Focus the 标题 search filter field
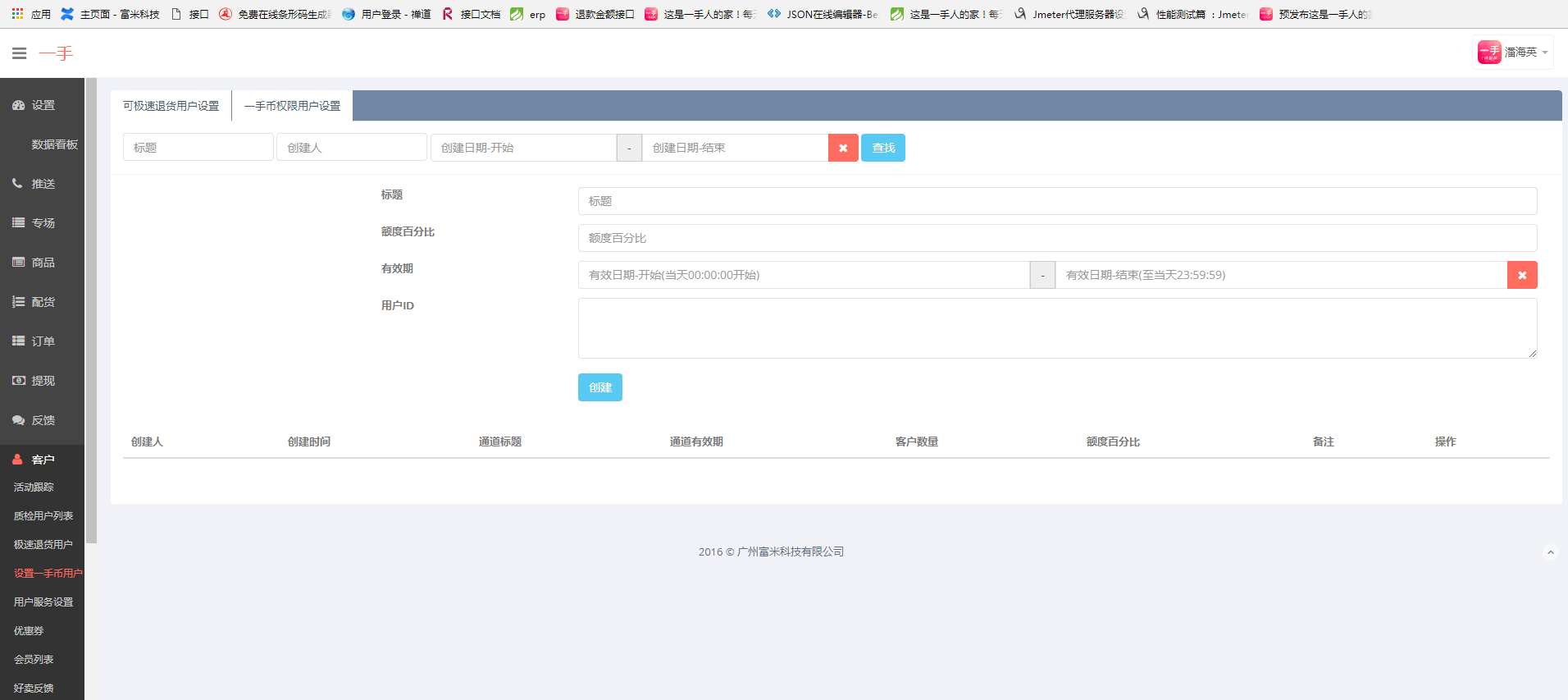The image size is (1568, 700). [x=198, y=148]
